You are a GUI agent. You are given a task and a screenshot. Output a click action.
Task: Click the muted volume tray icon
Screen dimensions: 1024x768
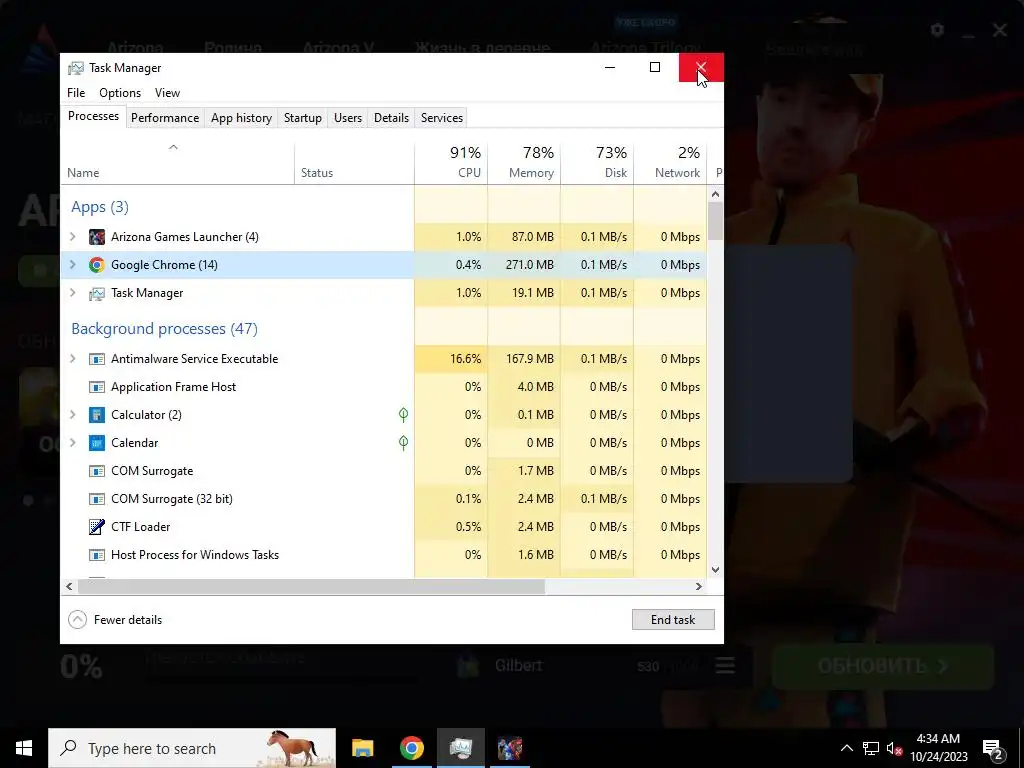(x=894, y=748)
